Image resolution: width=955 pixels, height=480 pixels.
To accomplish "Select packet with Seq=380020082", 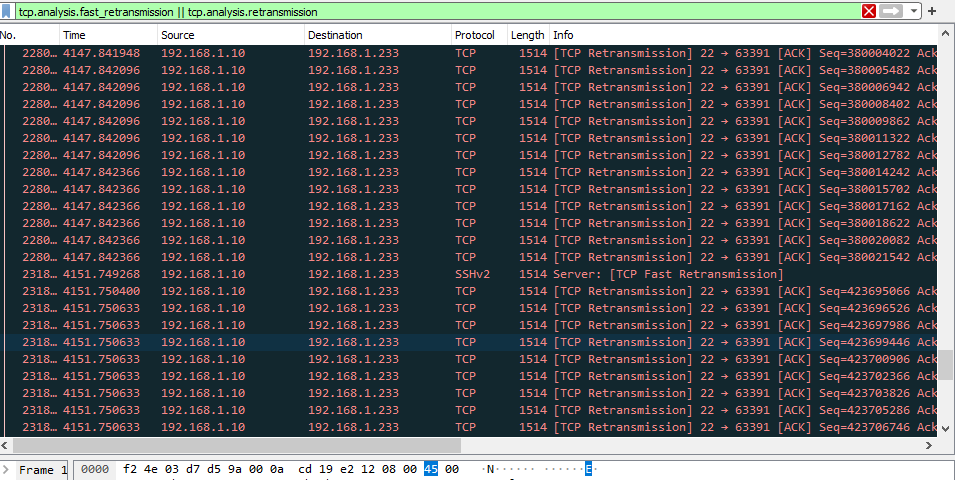I will point(469,240).
